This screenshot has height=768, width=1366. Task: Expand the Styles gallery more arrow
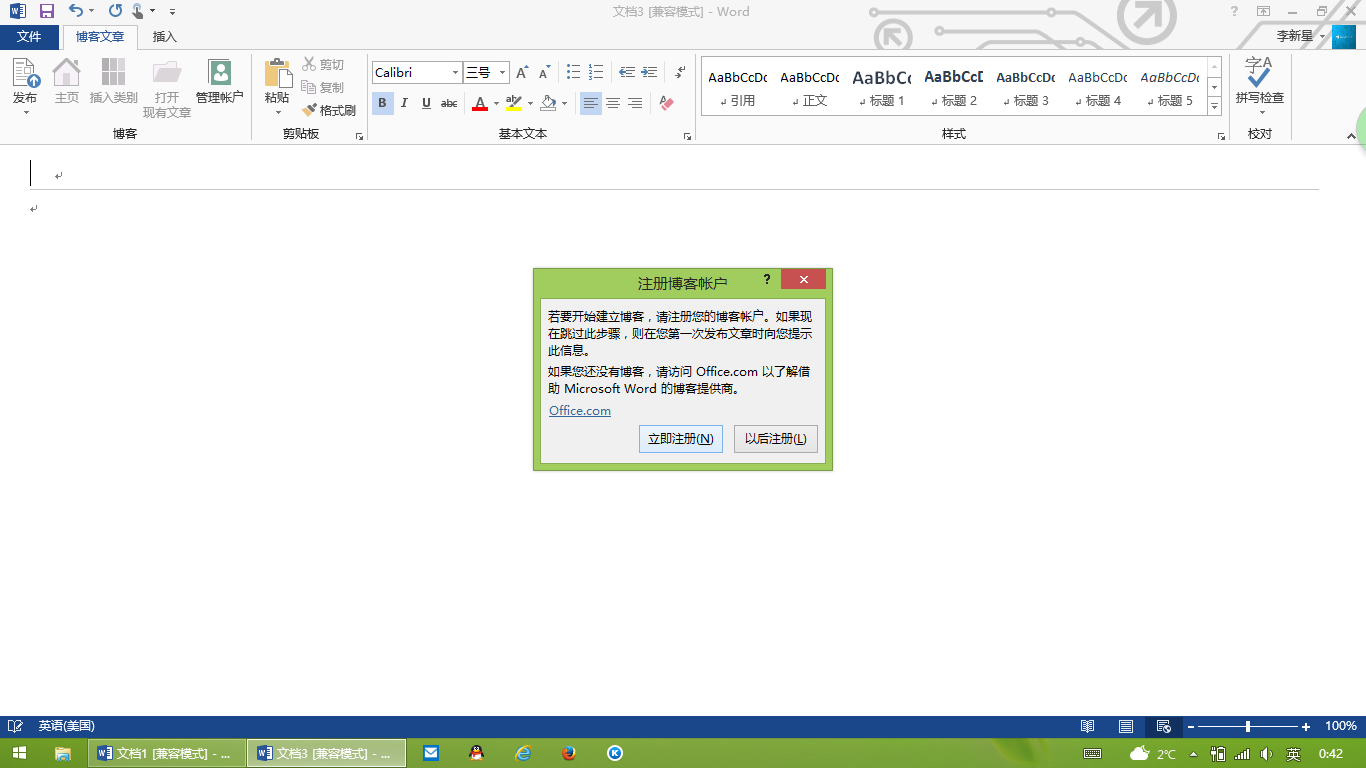(x=1215, y=106)
